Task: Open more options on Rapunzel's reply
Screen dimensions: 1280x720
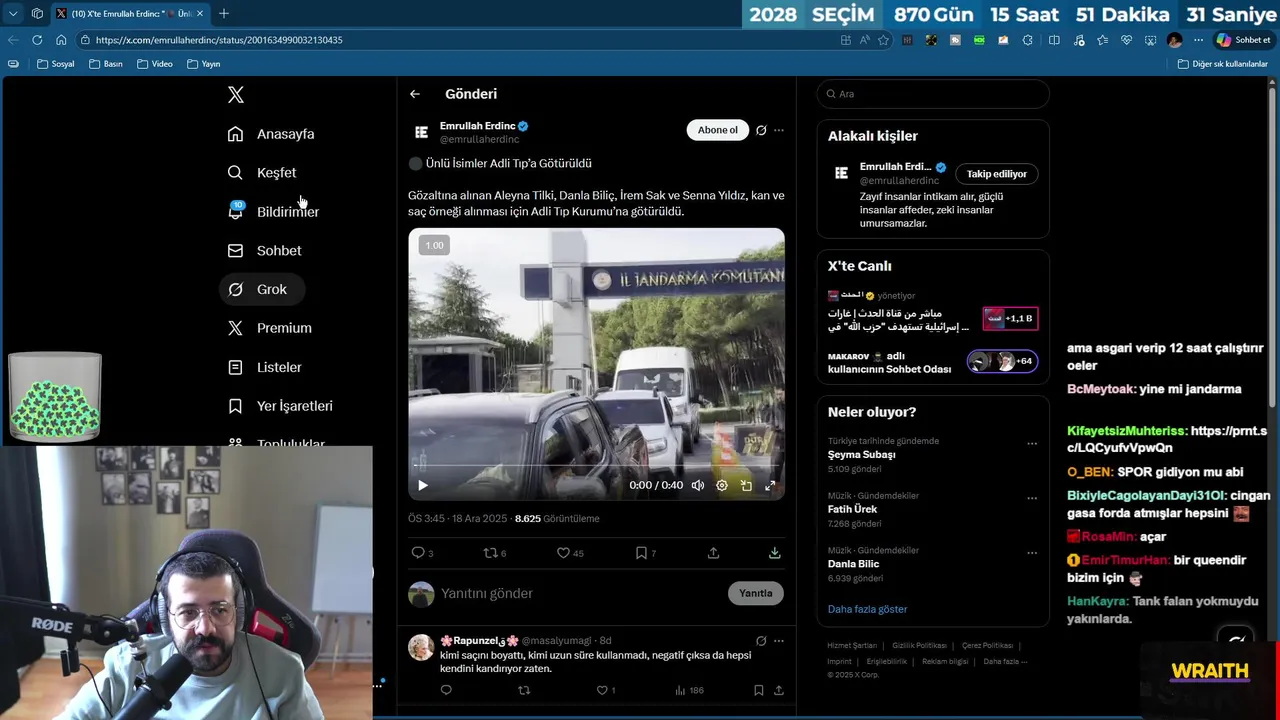Action: [x=779, y=641]
